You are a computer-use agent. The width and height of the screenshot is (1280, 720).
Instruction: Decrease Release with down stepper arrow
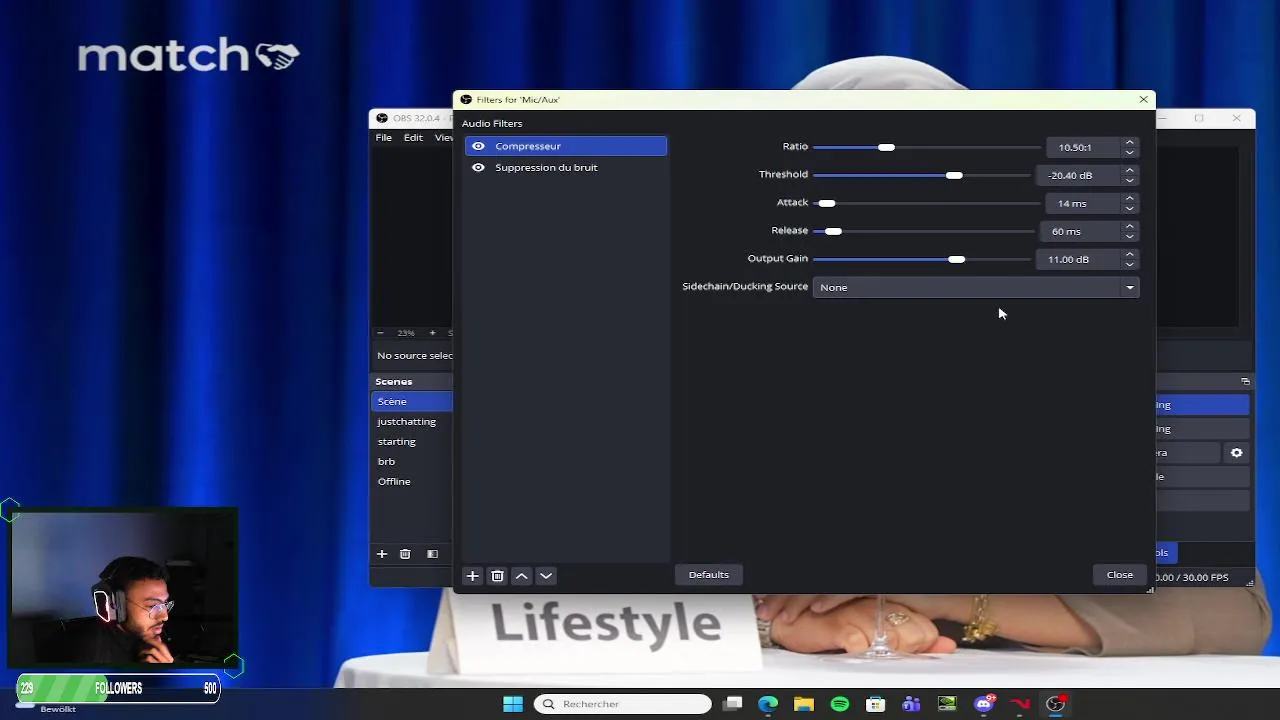pos(1129,236)
